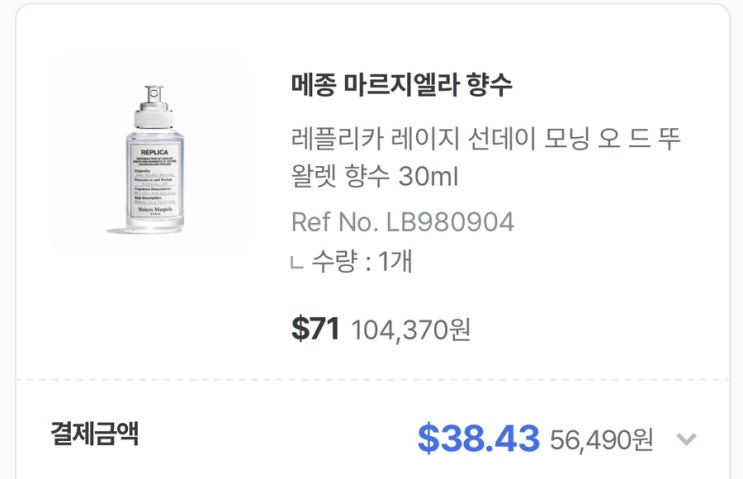The width and height of the screenshot is (743, 479).
Task: Click the 56,490원 payment amount in won
Action: tap(602, 438)
